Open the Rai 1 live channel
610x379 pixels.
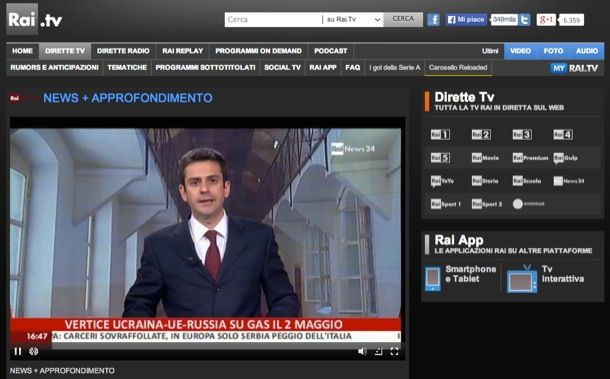[x=440, y=135]
